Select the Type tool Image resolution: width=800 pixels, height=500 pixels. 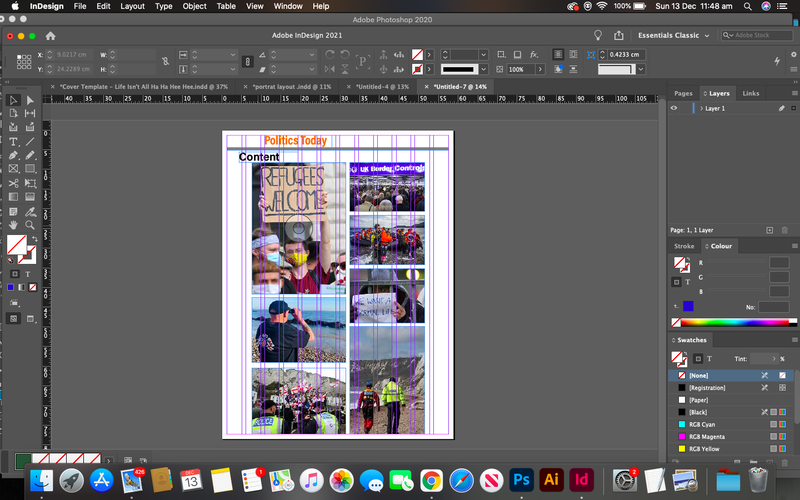coord(14,142)
